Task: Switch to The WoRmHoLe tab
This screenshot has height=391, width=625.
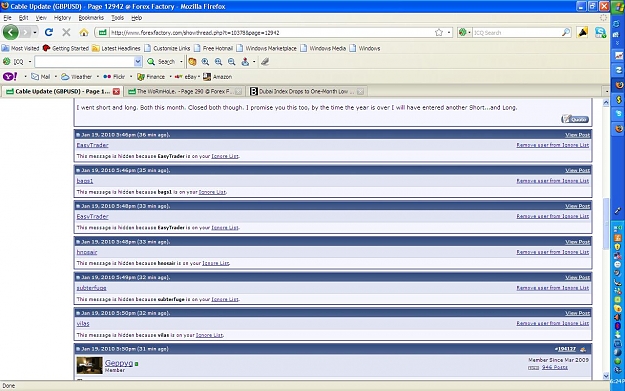Action: tap(185, 91)
